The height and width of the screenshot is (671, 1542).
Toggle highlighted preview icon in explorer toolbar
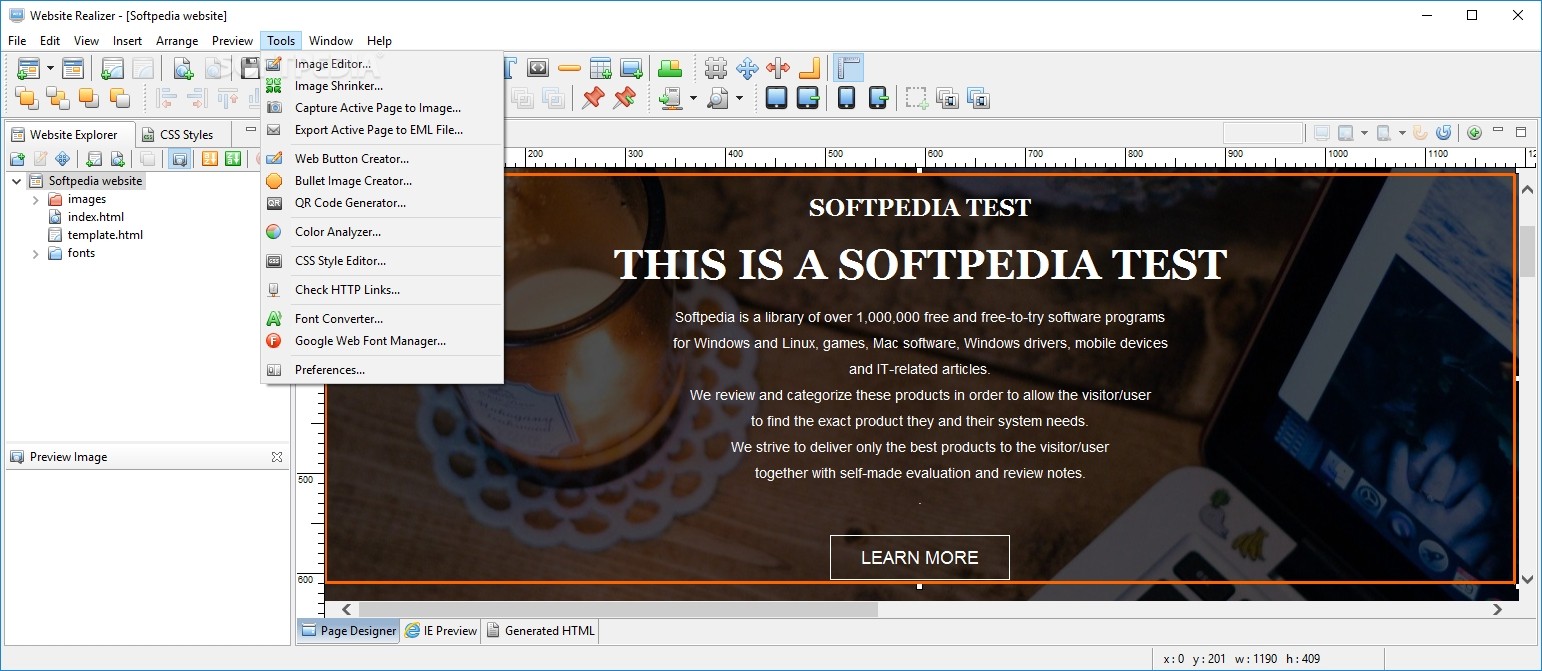tap(179, 158)
